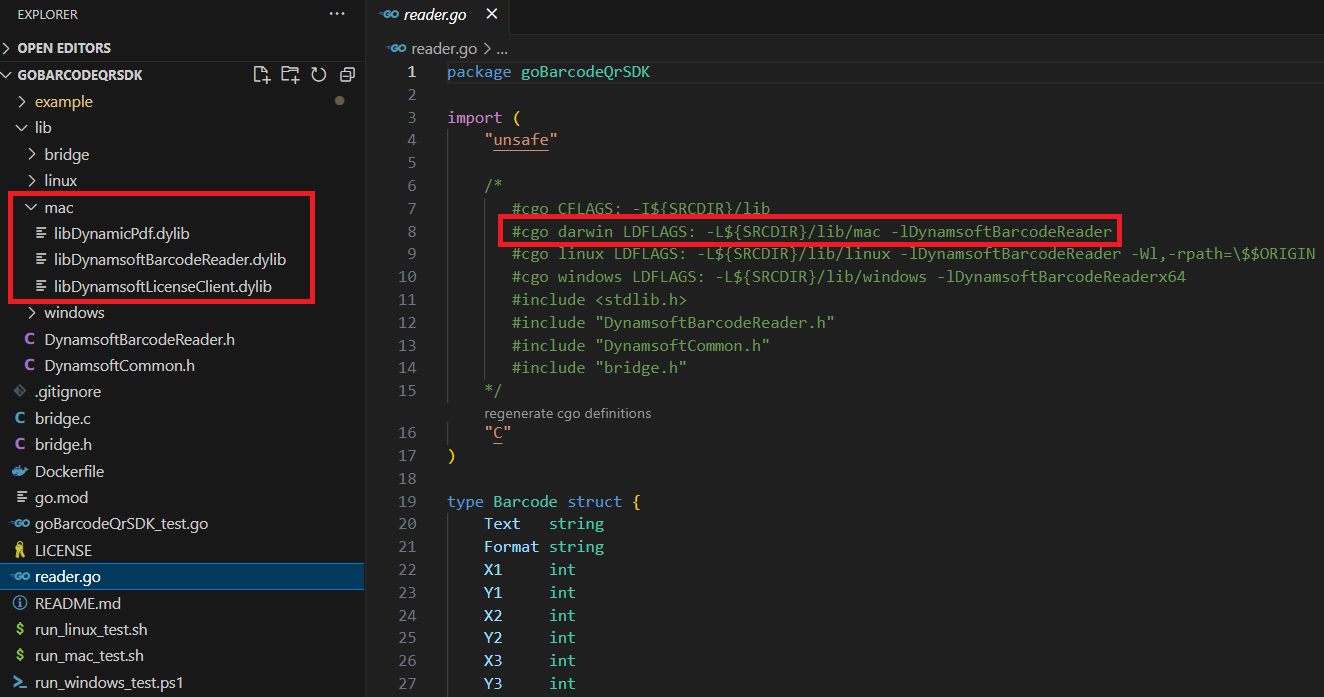Expand the Open Editors section

pyautogui.click(x=64, y=48)
